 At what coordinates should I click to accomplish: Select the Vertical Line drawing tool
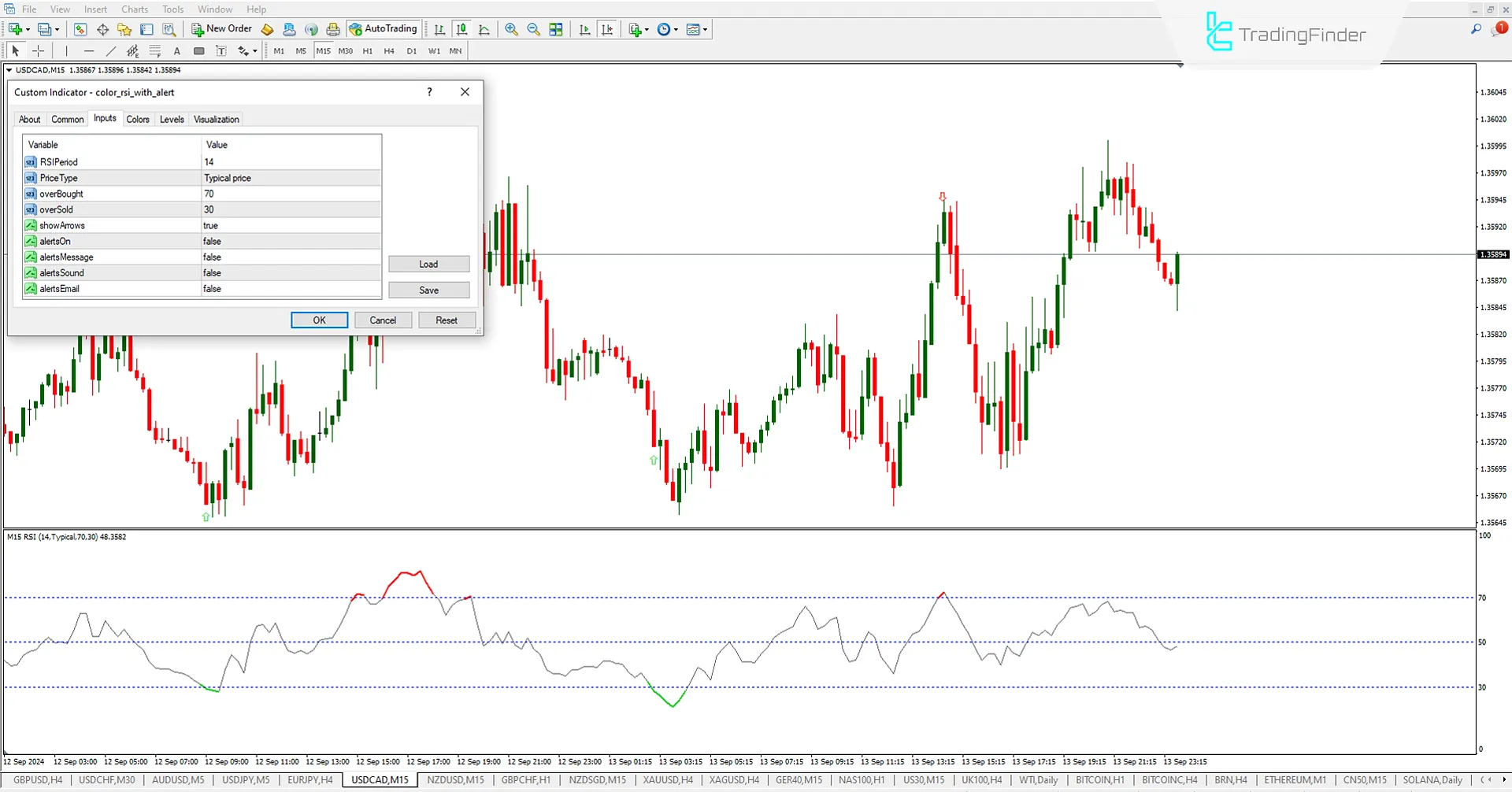tap(66, 50)
